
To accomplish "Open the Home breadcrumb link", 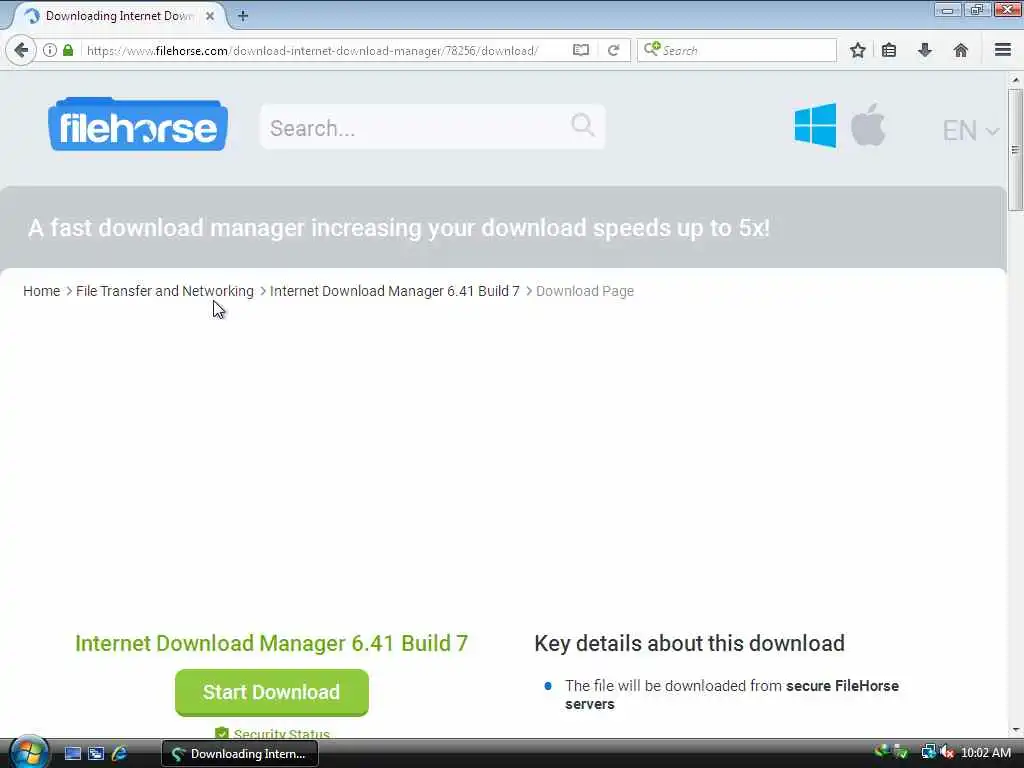I will pos(42,291).
